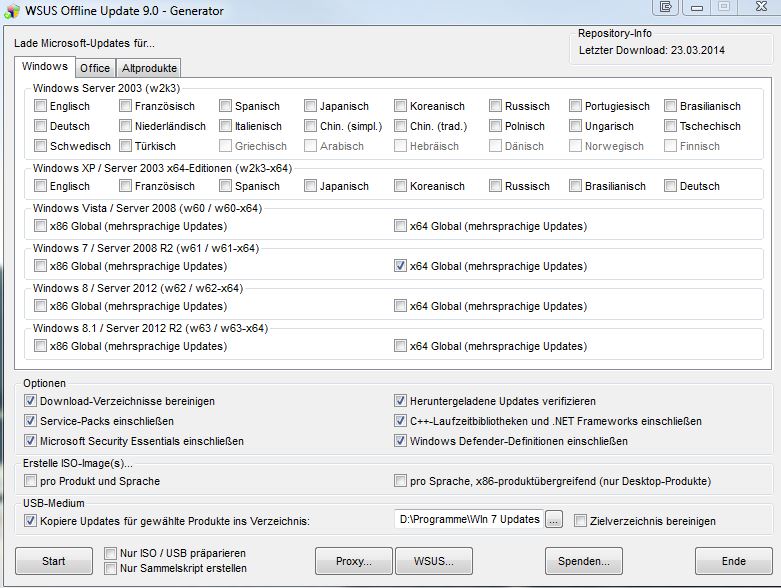Minimize the WSUS Offline Update window
This screenshot has width=781, height=588.
pos(697,7)
